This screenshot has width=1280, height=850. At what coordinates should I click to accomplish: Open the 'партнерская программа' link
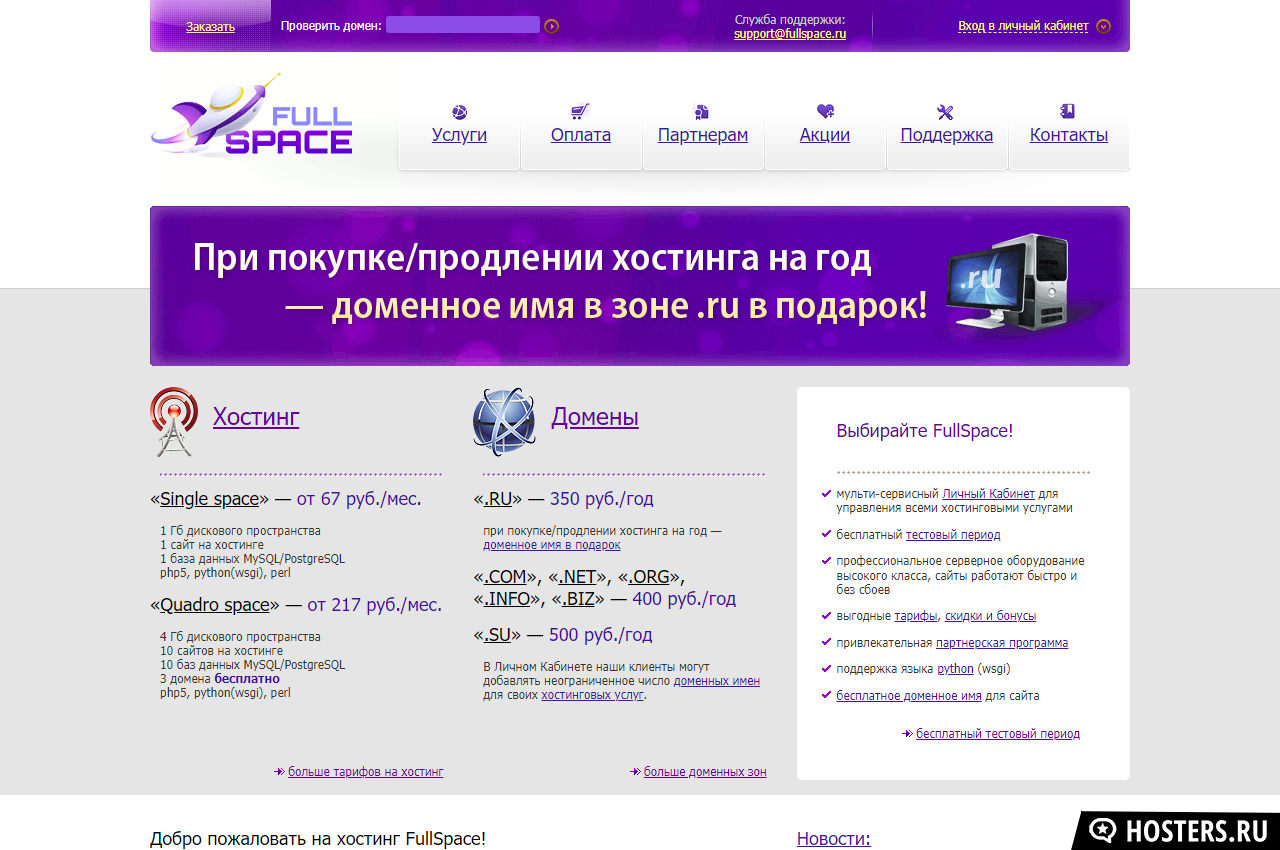point(1001,643)
